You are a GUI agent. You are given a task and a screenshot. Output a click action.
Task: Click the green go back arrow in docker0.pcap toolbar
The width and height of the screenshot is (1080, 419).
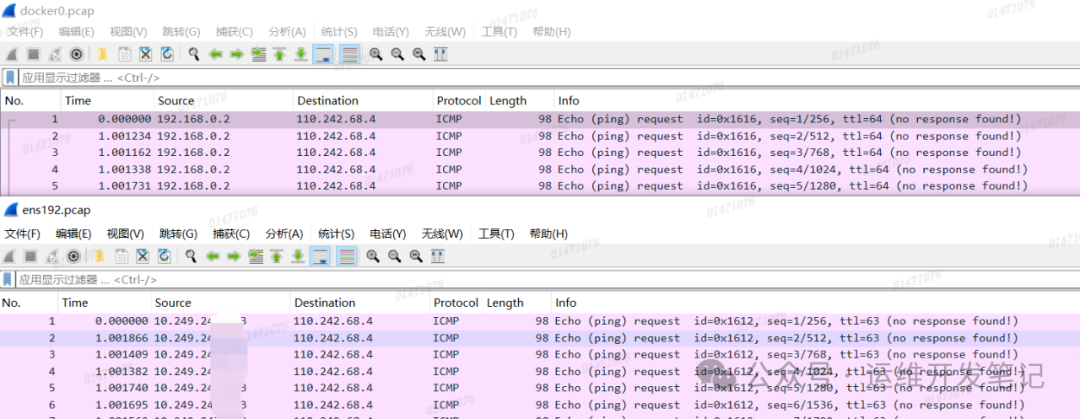[x=215, y=54]
